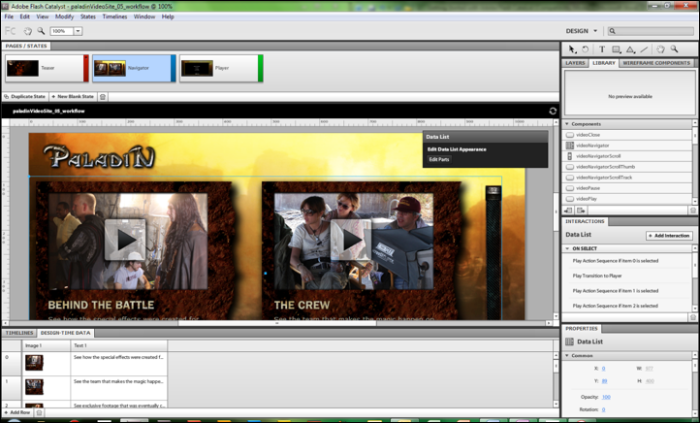700x423 pixels.
Task: Switch to the Wireframe Components tab
Action: tap(656, 63)
